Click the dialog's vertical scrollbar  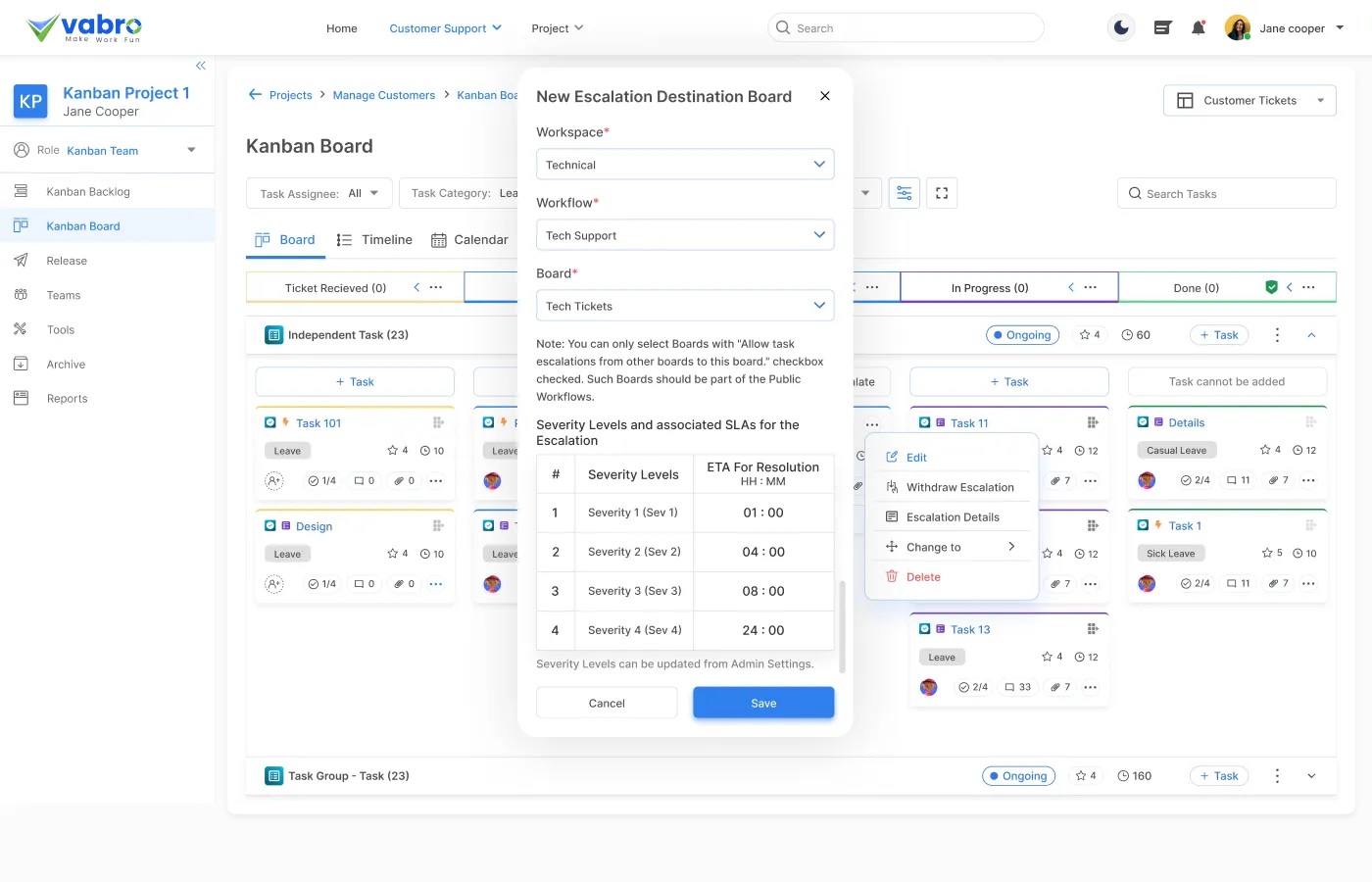tap(842, 625)
